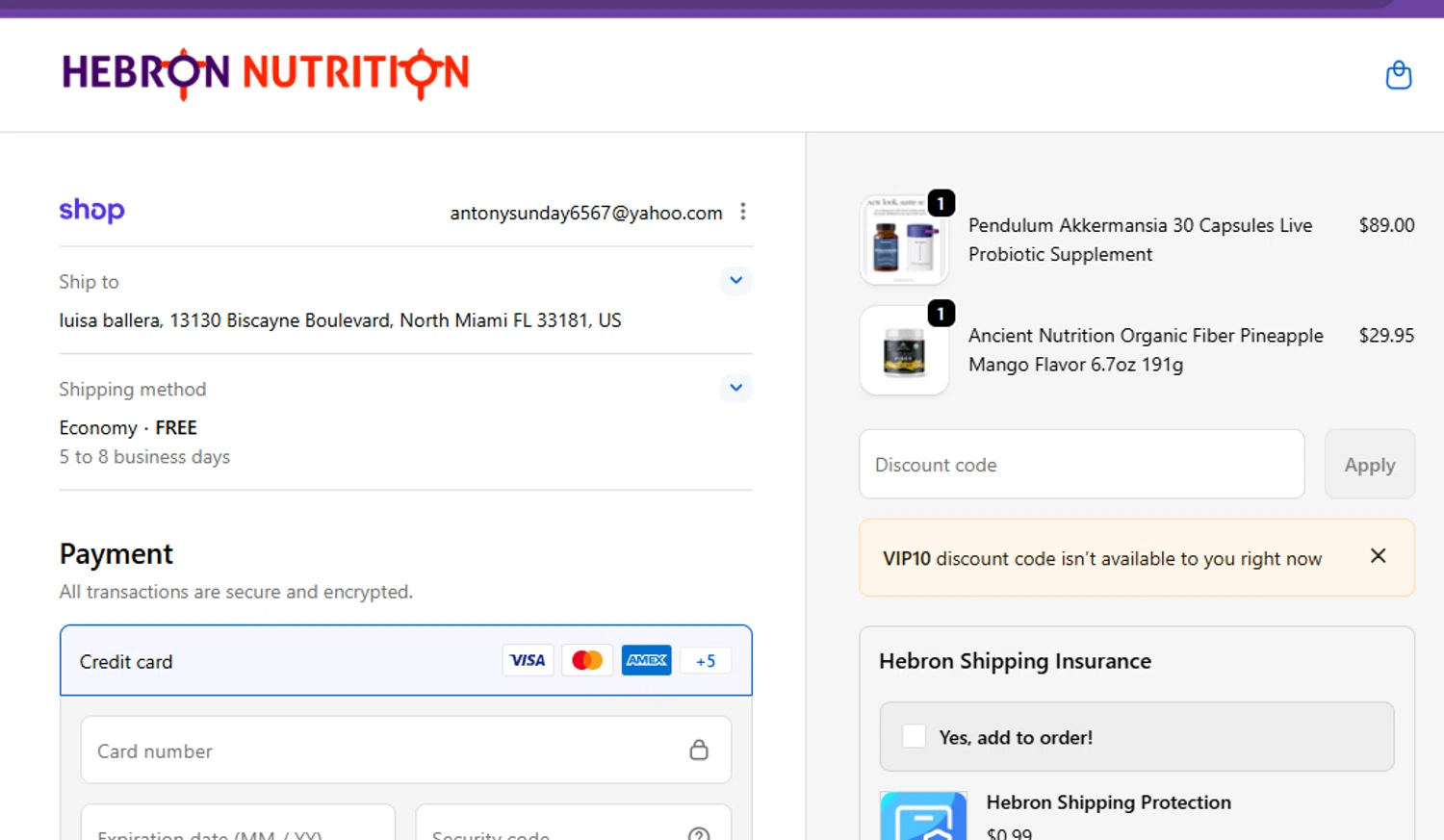The height and width of the screenshot is (840, 1444).
Task: Click the Ancient Nutrition Fiber product thumbnail
Action: (904, 350)
